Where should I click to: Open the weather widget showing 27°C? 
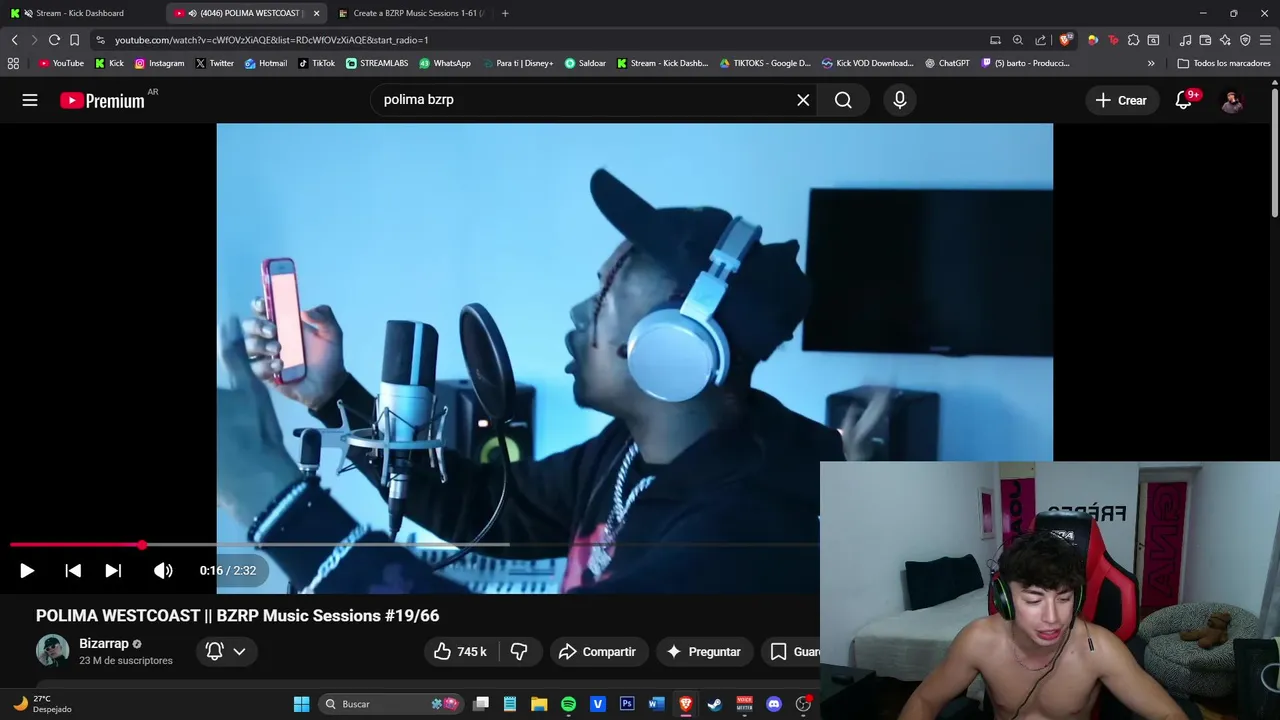(x=42, y=704)
